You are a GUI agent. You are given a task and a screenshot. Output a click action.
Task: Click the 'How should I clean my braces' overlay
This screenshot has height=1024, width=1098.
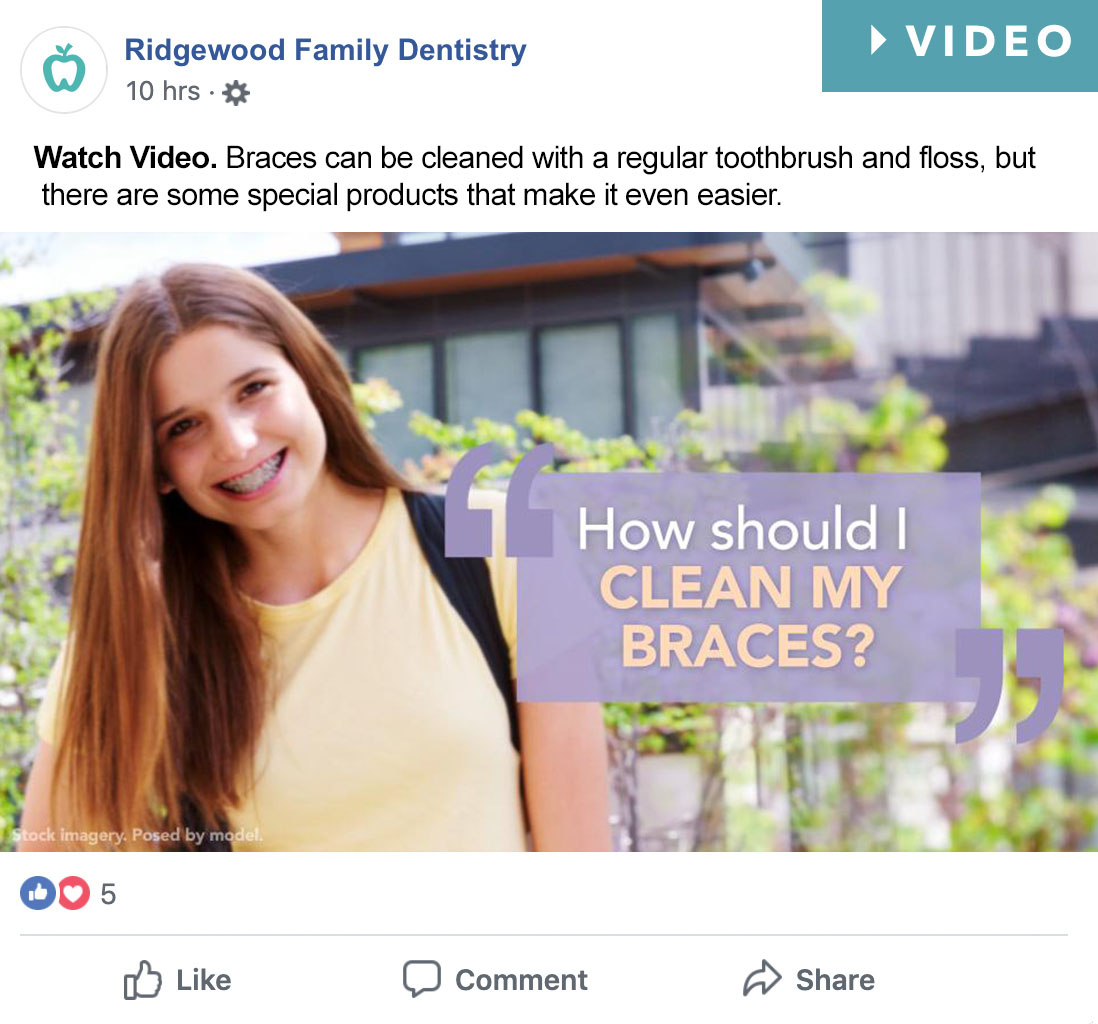coord(748,587)
